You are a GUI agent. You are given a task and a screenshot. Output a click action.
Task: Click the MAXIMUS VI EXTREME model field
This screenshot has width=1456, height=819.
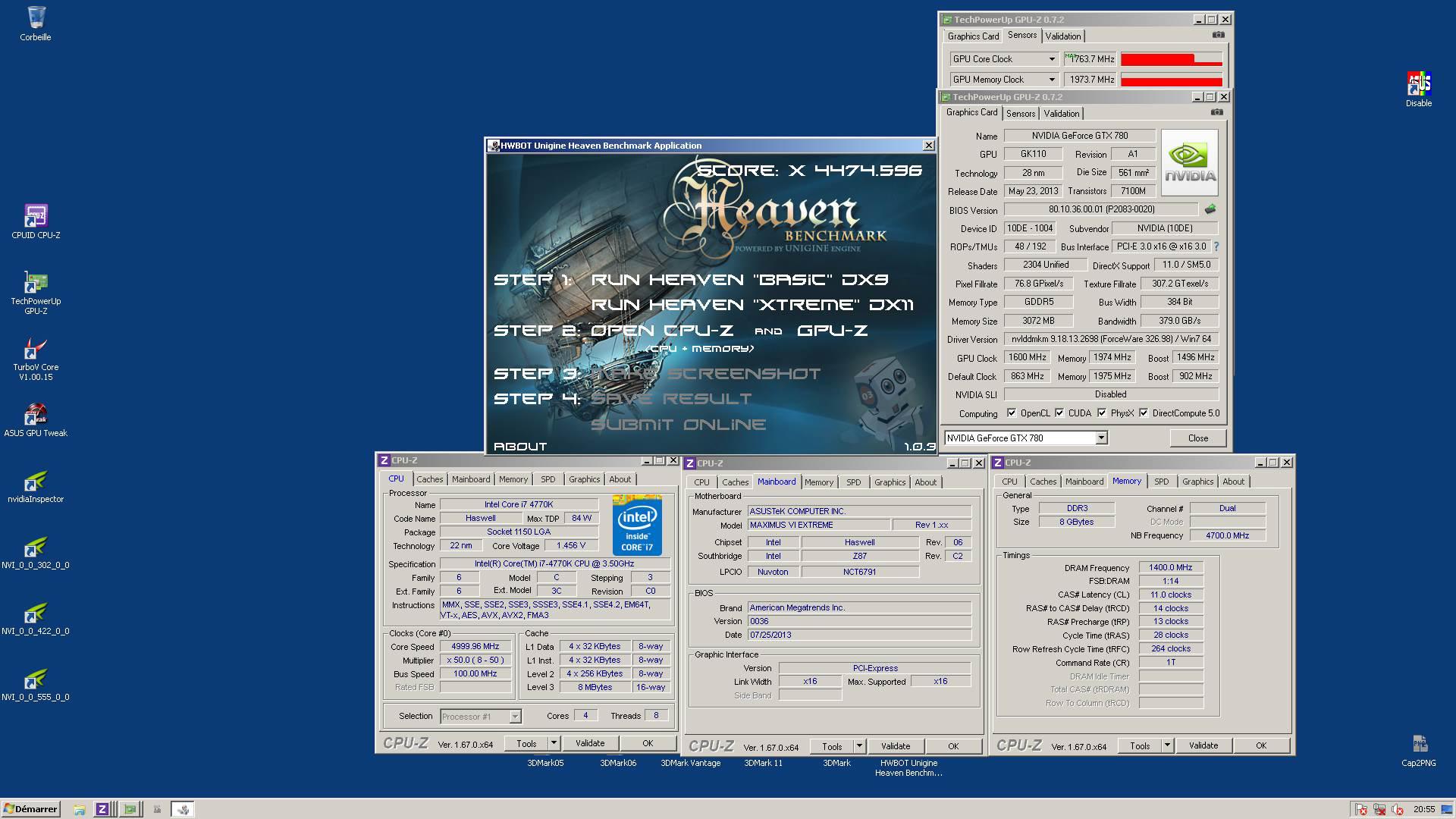(x=819, y=525)
